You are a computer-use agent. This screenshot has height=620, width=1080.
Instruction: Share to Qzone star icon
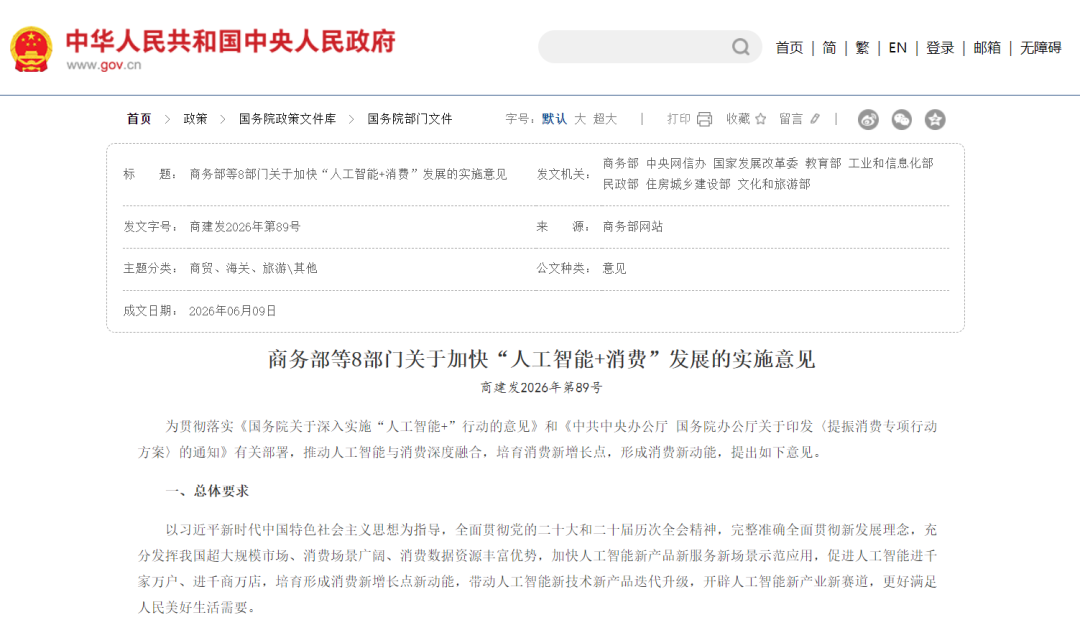point(935,119)
